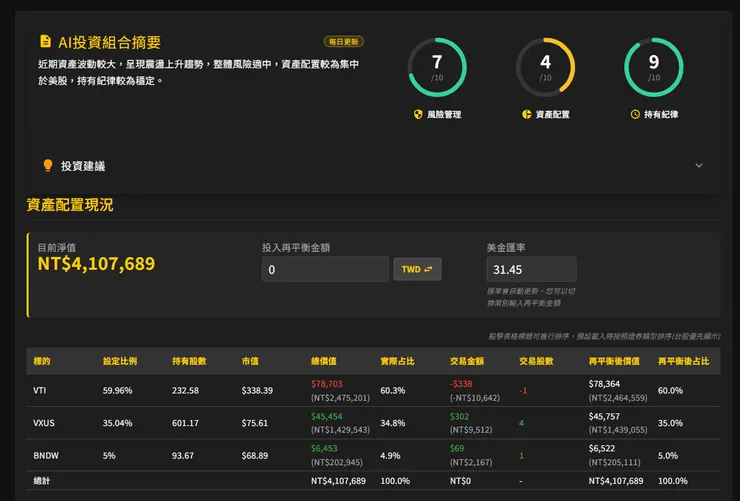Click the NT$4,107,689 net value headline

pos(96,264)
